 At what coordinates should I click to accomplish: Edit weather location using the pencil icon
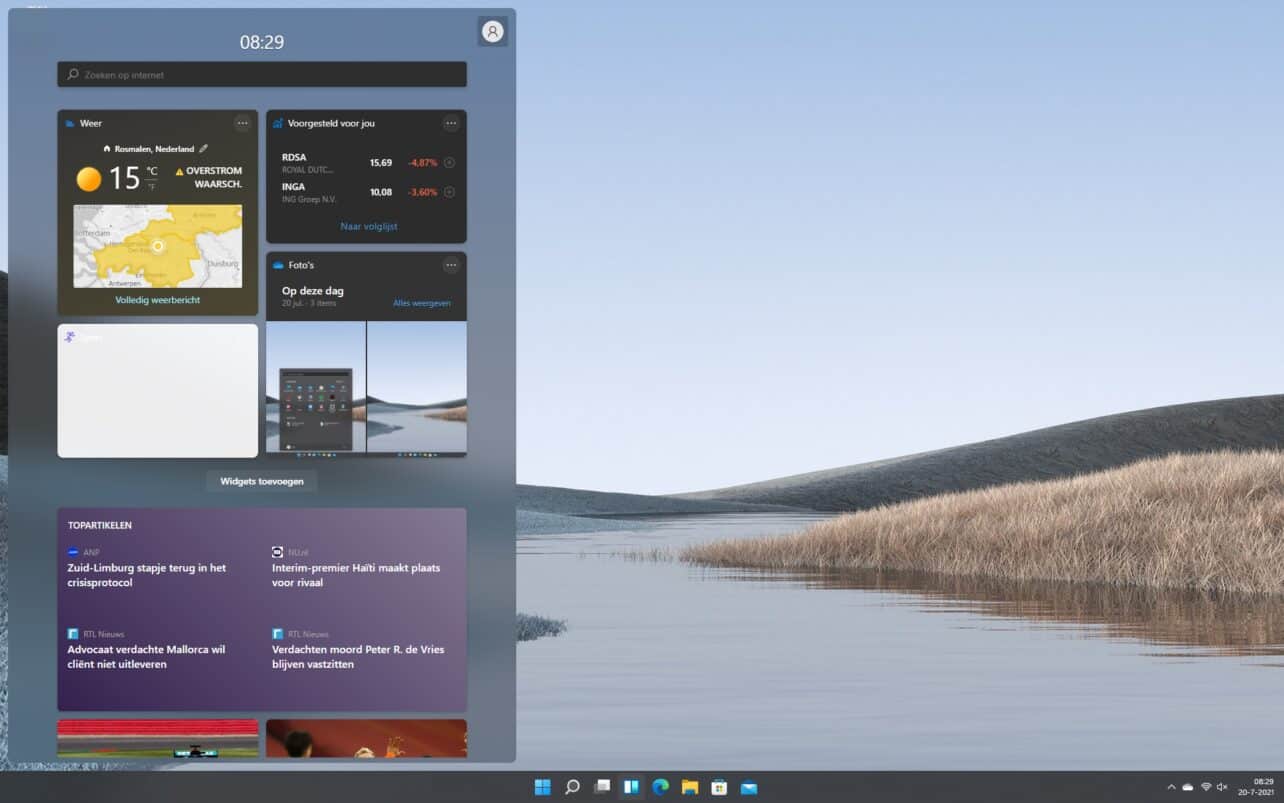click(203, 149)
